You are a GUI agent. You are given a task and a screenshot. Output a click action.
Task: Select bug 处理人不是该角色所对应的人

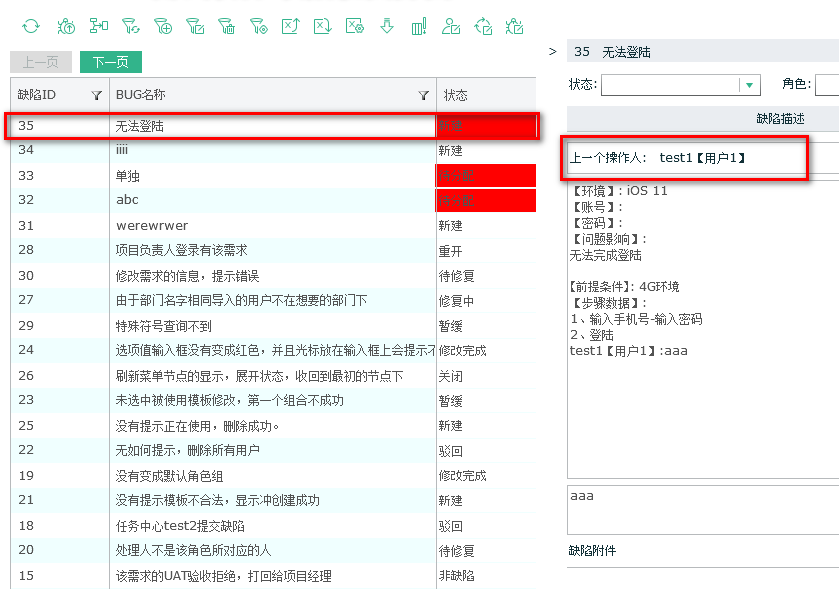pyautogui.click(x=273, y=550)
